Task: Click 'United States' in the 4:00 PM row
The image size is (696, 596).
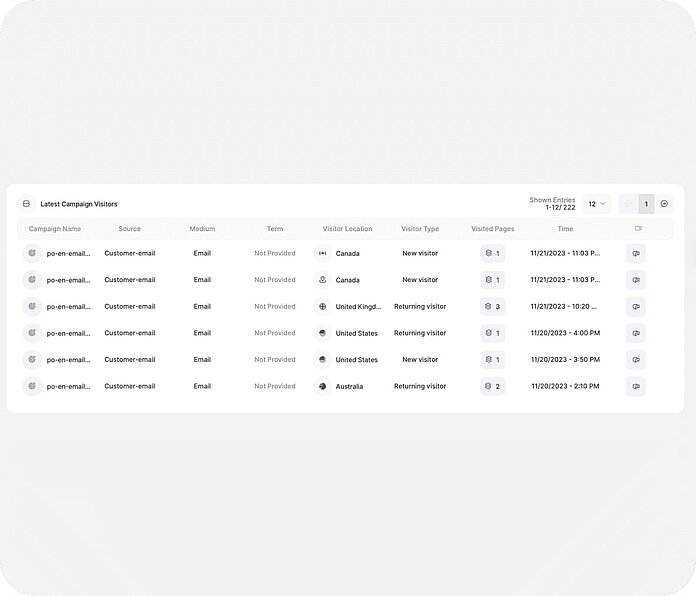Action: [x=356, y=333]
